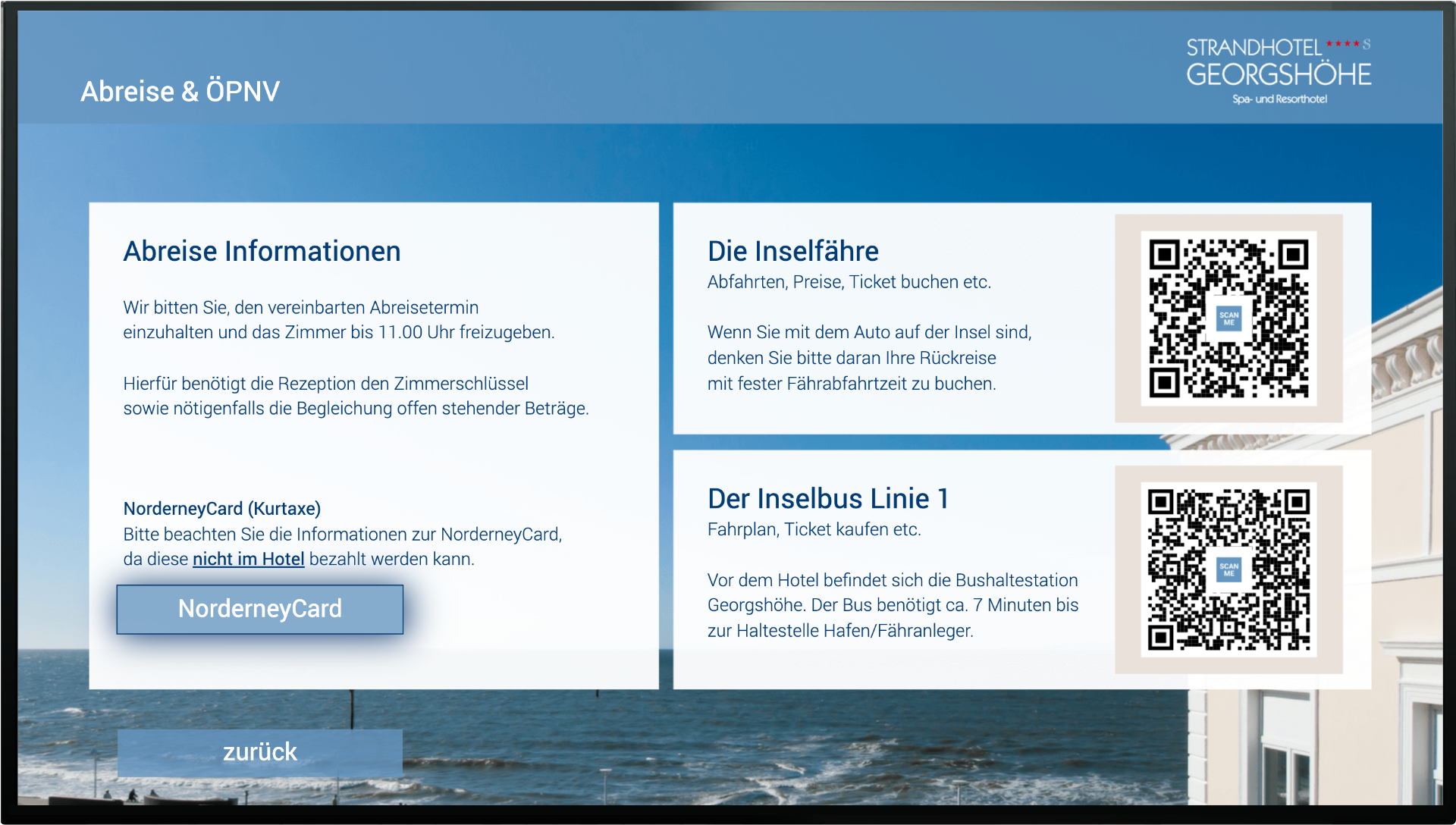Image resolution: width=1456 pixels, height=825 pixels.
Task: Click the 'Der Inselbus Linie 1' heading
Action: (828, 498)
